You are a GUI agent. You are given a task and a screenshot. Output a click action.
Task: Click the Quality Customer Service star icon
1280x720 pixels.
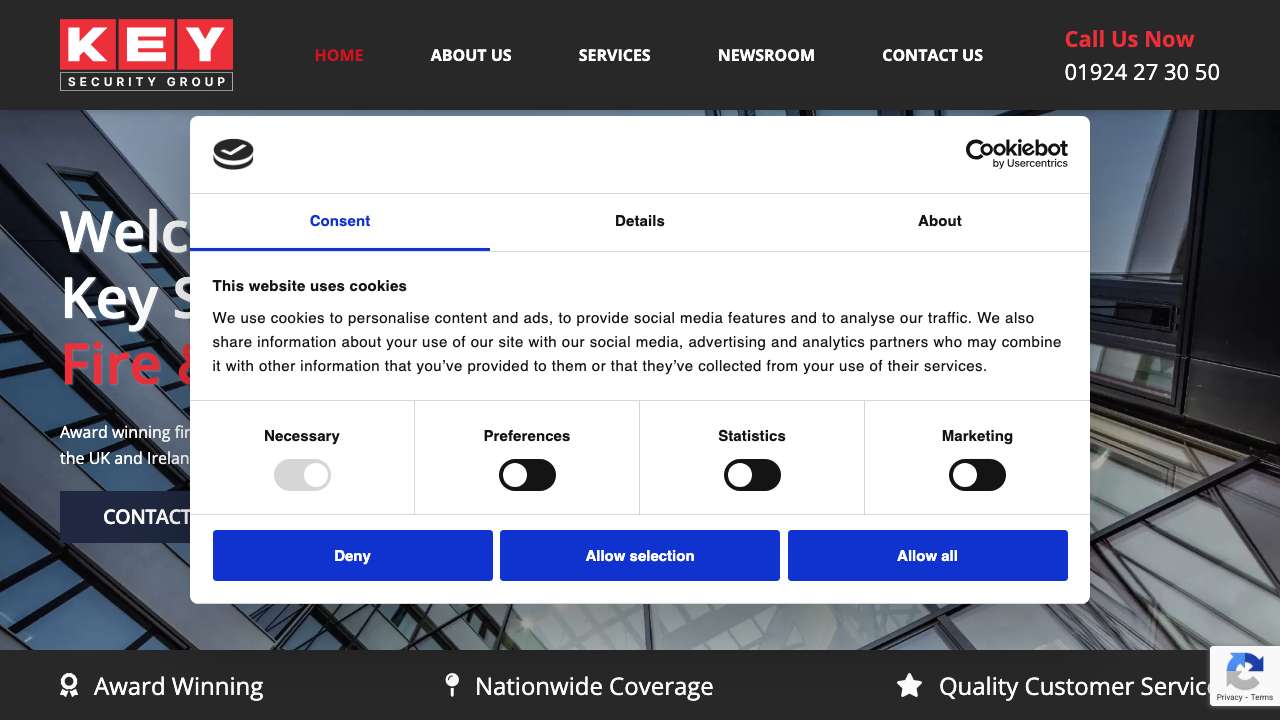(909, 686)
